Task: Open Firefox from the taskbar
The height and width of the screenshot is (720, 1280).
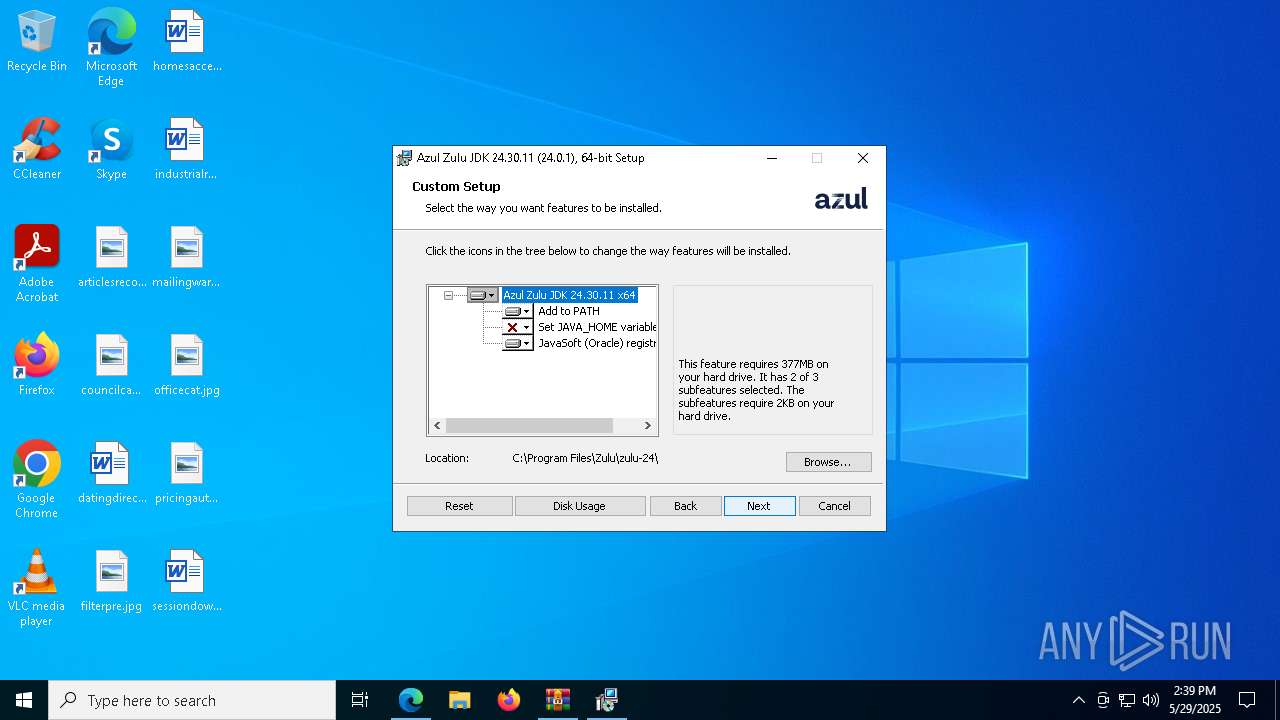Action: click(509, 700)
